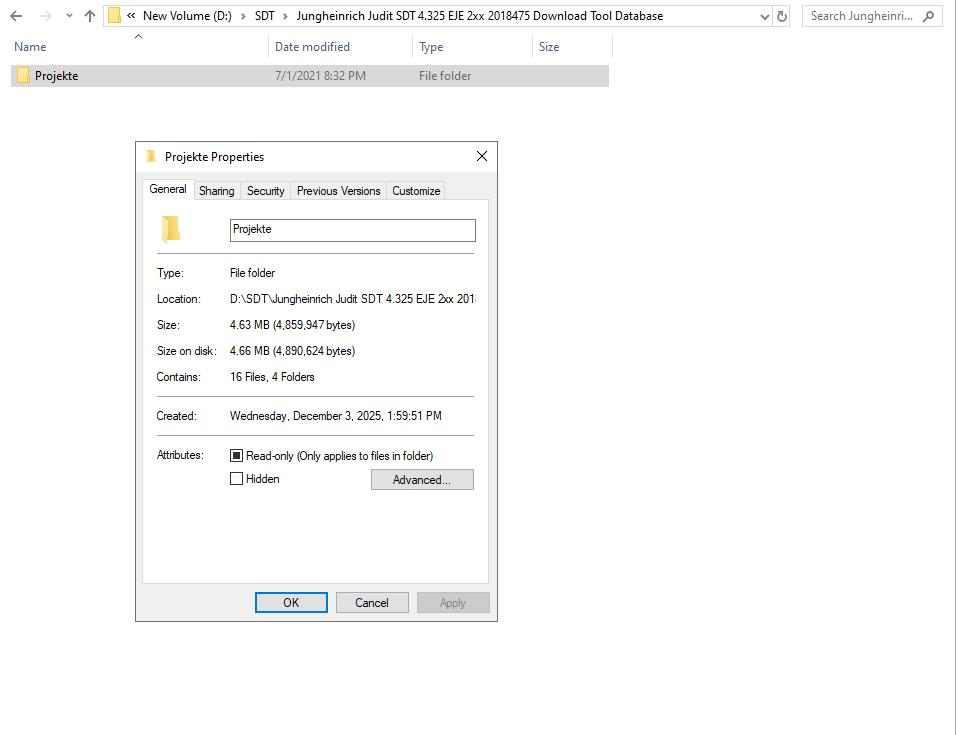Close the Projekte Properties dialog
This screenshot has width=956, height=735.
pyautogui.click(x=482, y=157)
